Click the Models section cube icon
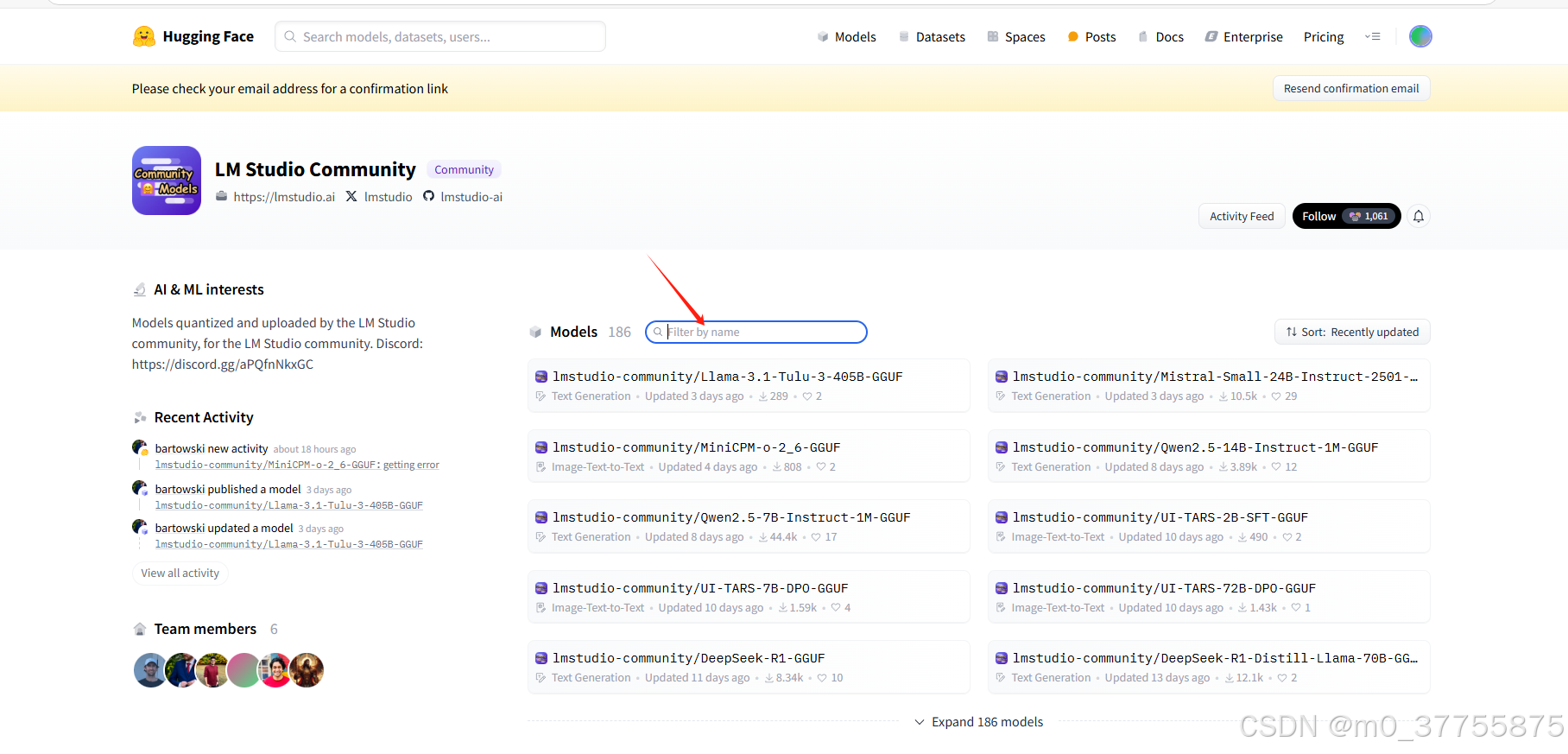This screenshot has height=754, width=1568. pyautogui.click(x=535, y=332)
